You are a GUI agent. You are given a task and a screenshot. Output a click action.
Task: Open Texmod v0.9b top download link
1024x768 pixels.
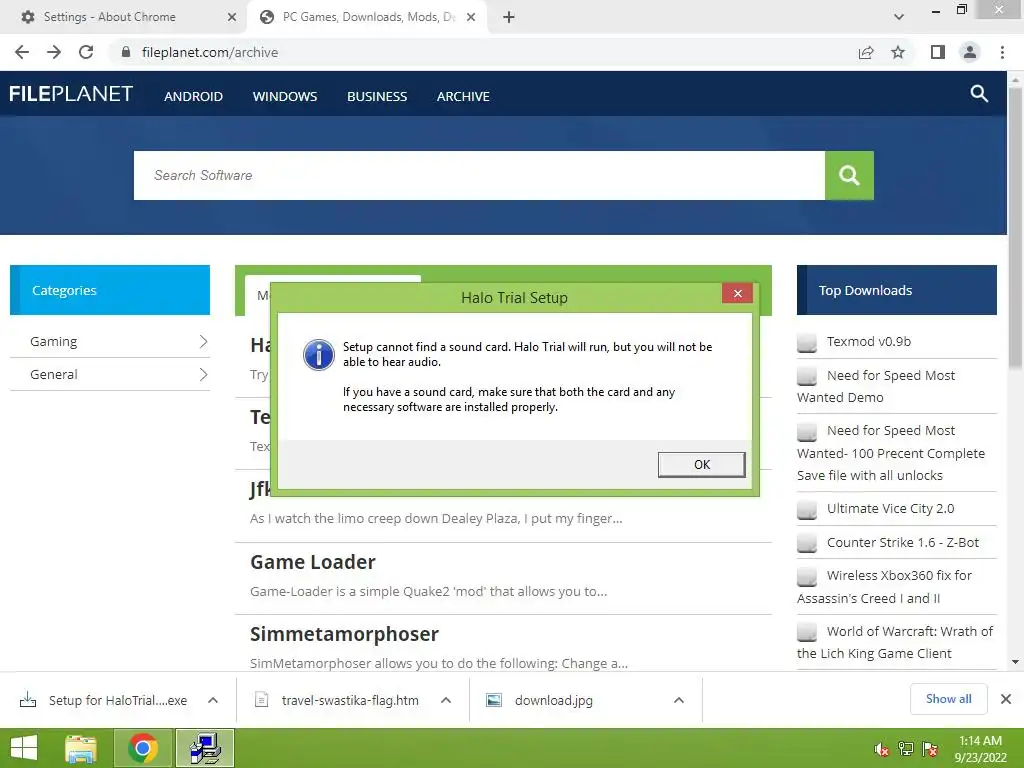click(x=869, y=342)
